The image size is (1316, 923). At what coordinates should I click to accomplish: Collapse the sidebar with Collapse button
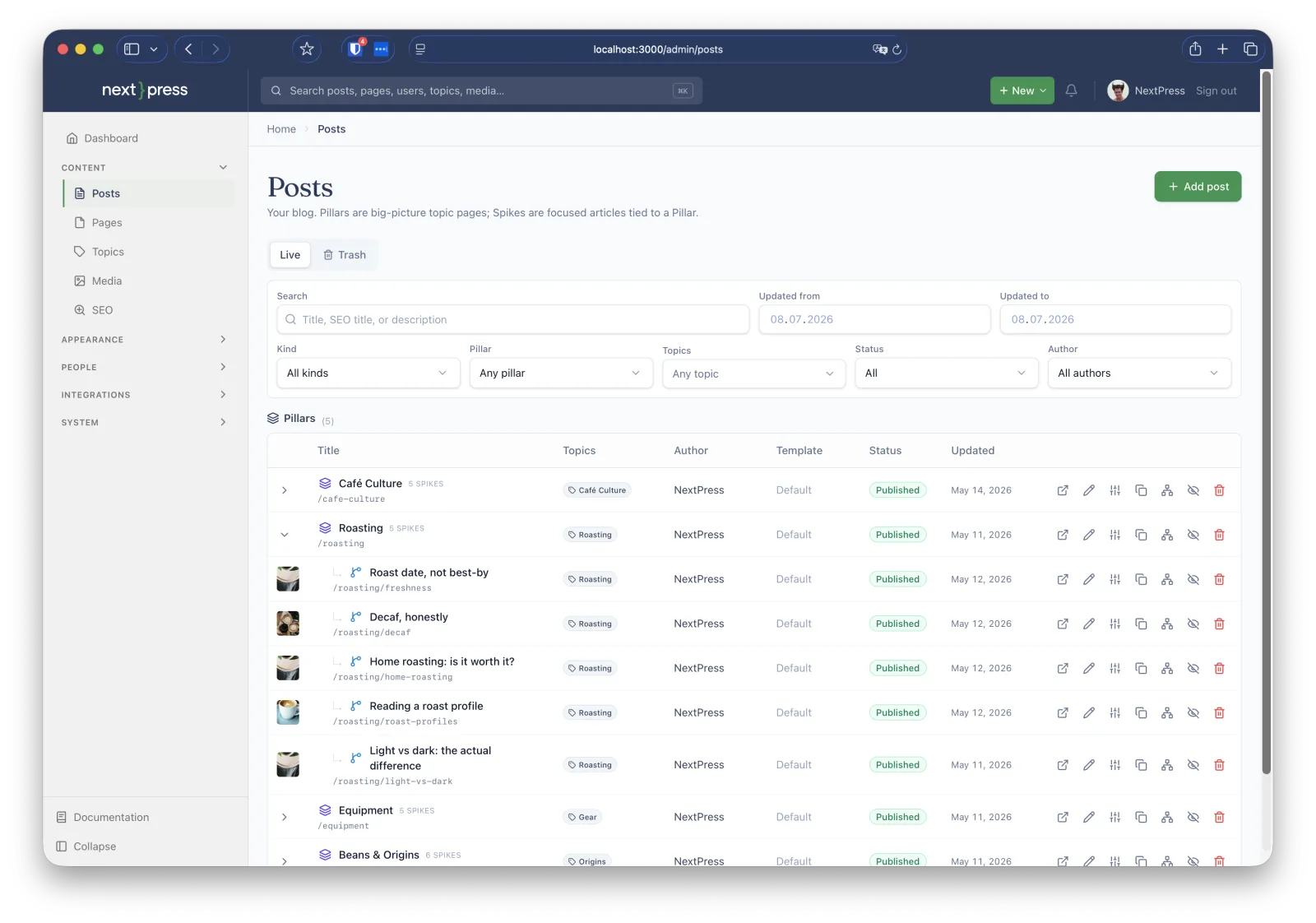(86, 846)
